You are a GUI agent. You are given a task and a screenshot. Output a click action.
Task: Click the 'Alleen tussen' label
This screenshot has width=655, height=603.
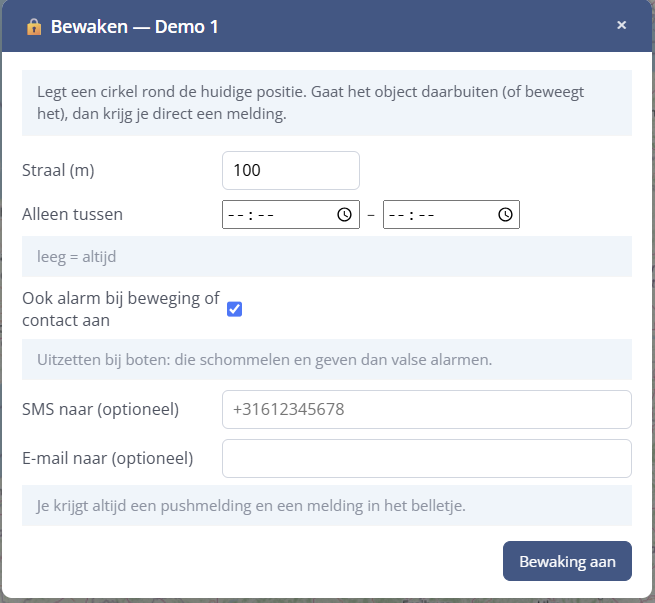coord(72,215)
